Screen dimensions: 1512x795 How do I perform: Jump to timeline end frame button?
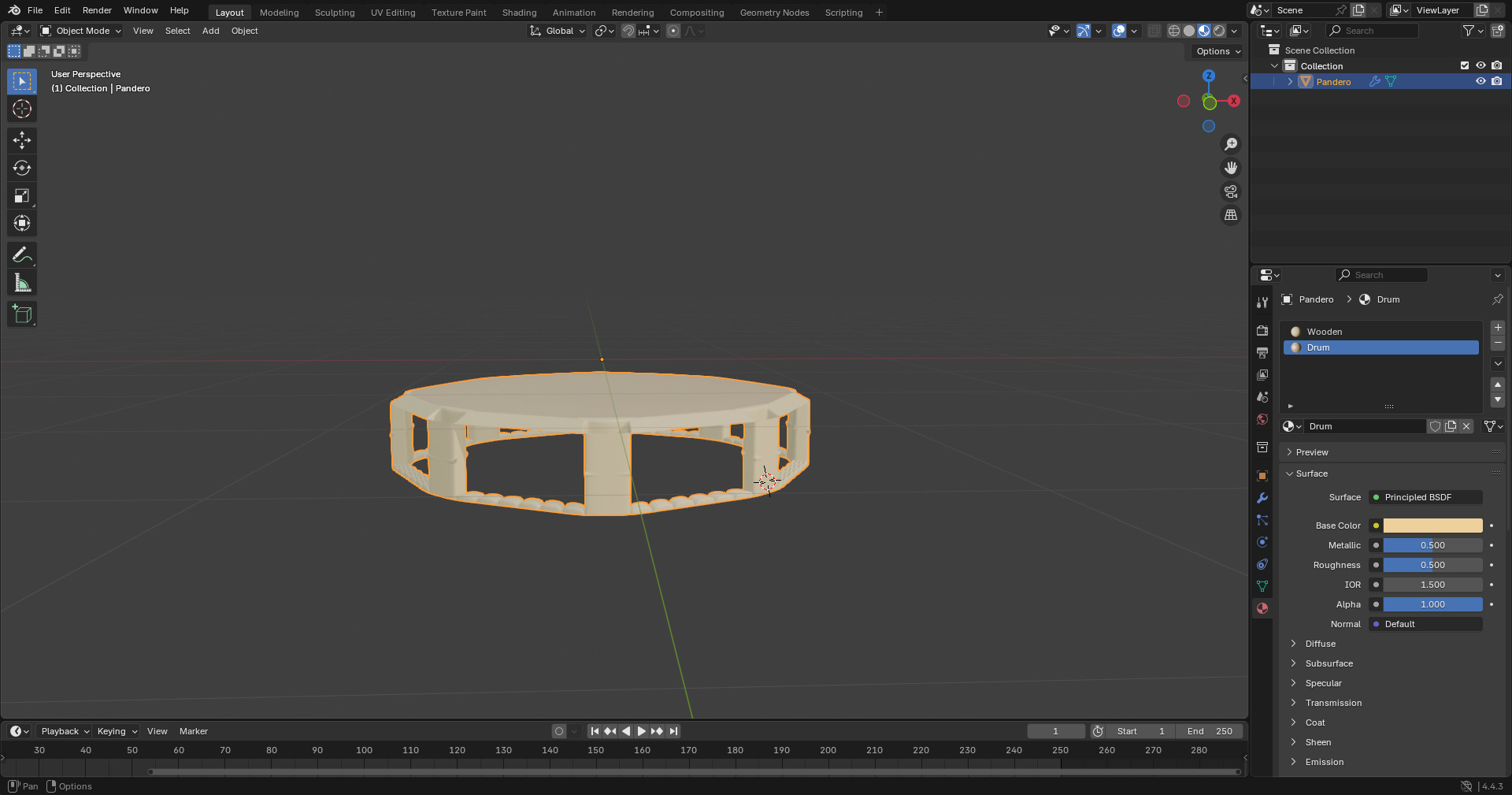point(673,731)
